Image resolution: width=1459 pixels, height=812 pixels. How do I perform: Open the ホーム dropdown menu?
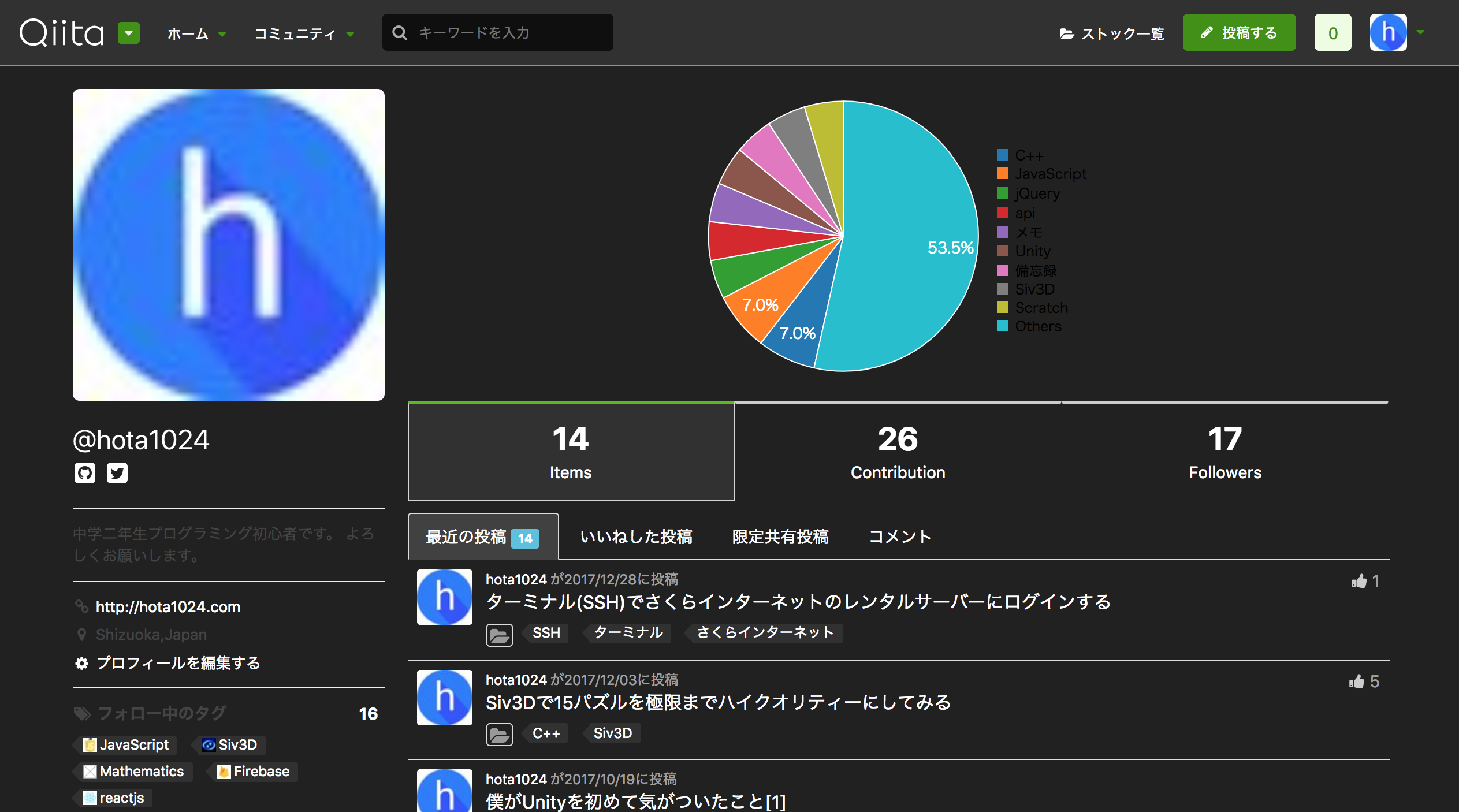(195, 33)
